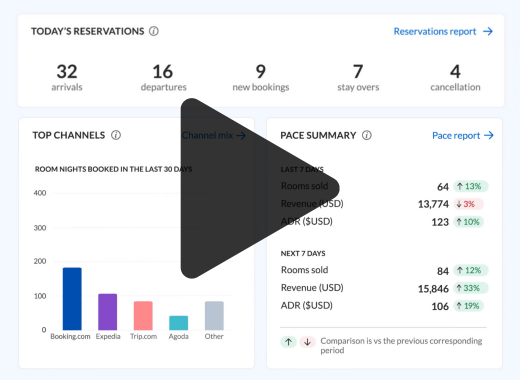Click the red down-arrow legend icon
The width and height of the screenshot is (520, 380).
tap(307, 342)
